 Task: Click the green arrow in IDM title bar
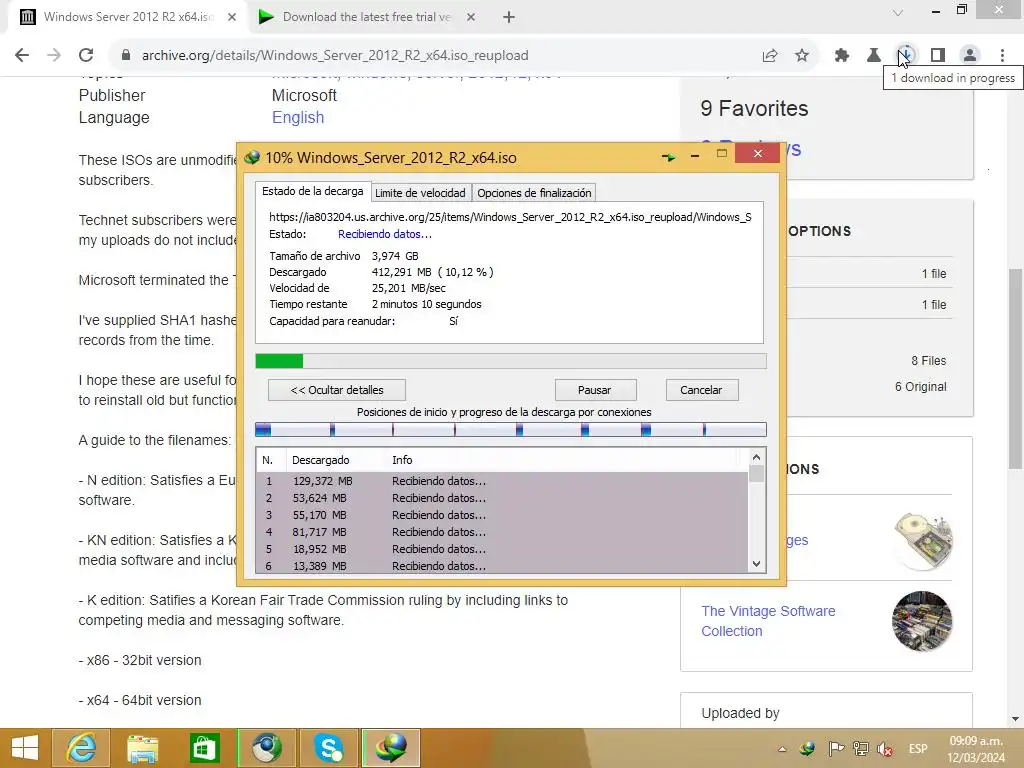pos(668,157)
